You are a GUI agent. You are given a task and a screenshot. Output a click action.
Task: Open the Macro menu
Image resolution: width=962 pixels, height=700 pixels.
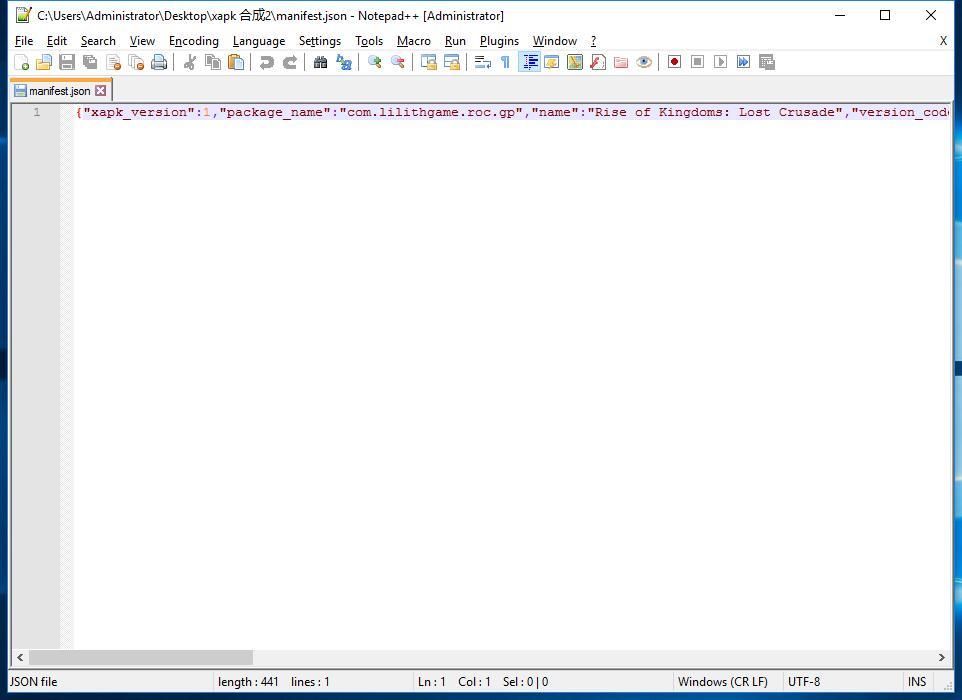(x=414, y=41)
